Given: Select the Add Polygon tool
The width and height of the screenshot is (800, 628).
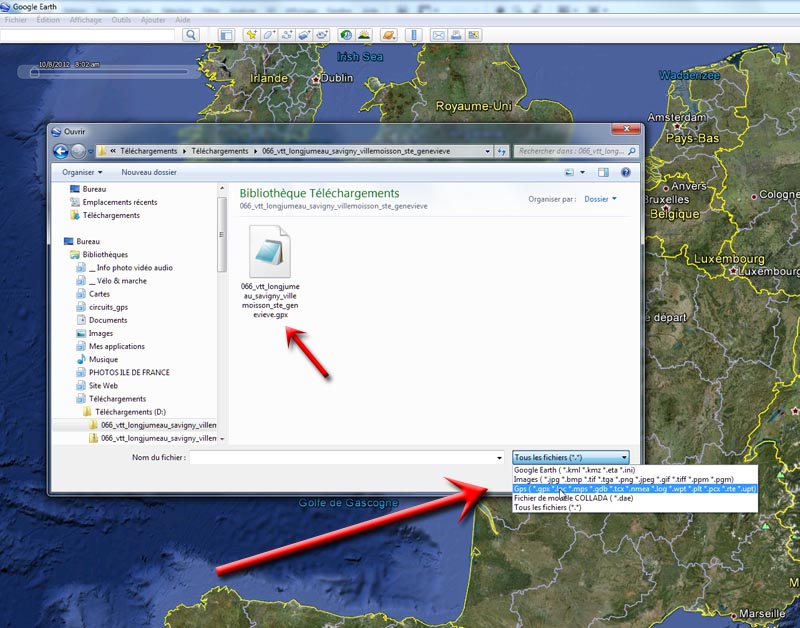Looking at the screenshot, I should (269, 35).
